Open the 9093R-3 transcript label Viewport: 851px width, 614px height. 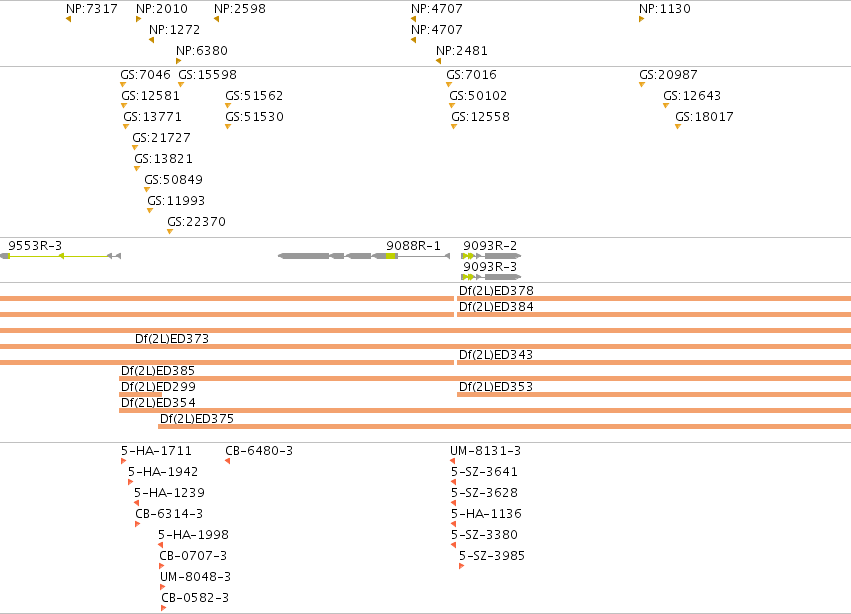[x=490, y=267]
